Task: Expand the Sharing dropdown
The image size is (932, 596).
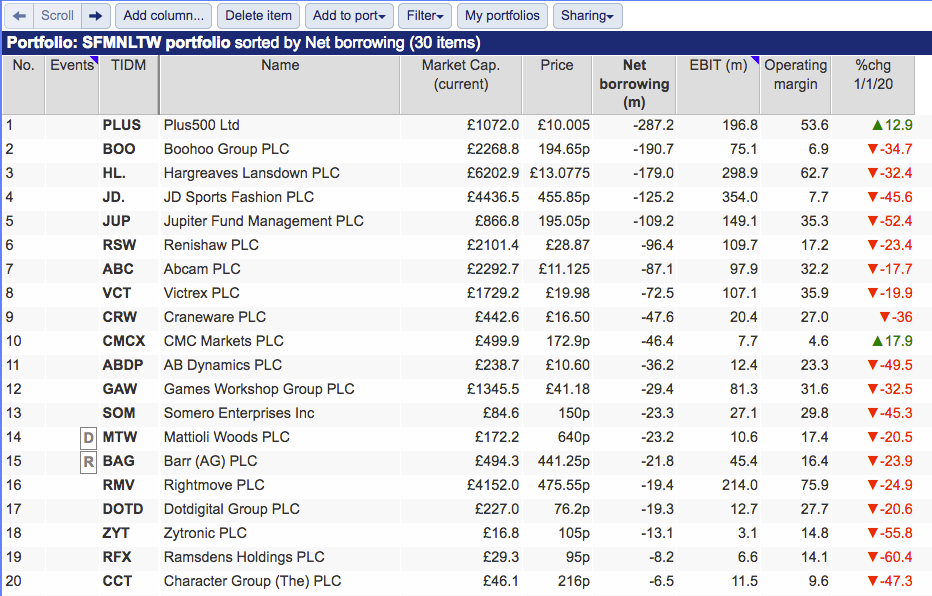Action: click(x=587, y=16)
